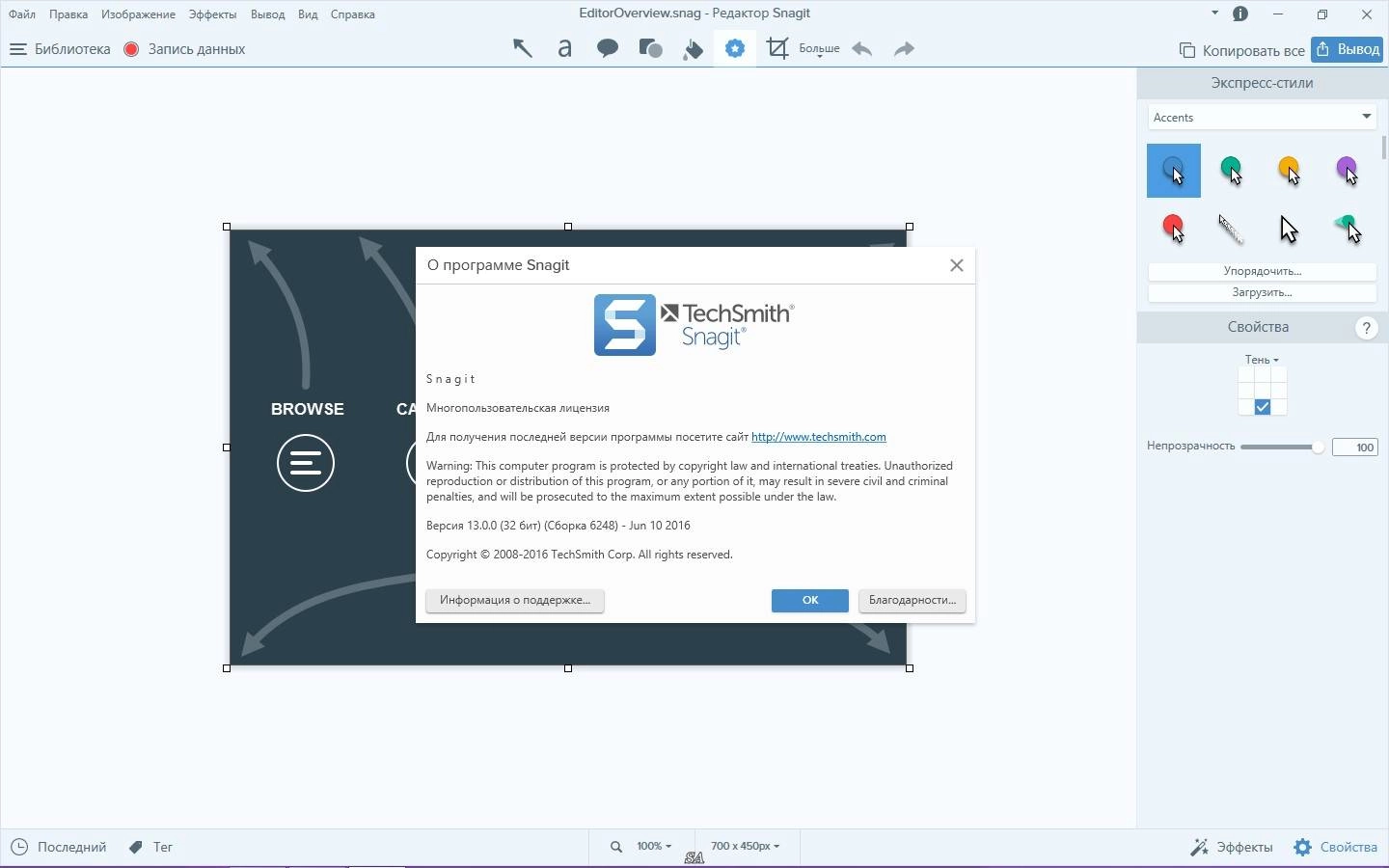1389x868 pixels.
Task: Click the red record capture icon
Action: point(131,49)
